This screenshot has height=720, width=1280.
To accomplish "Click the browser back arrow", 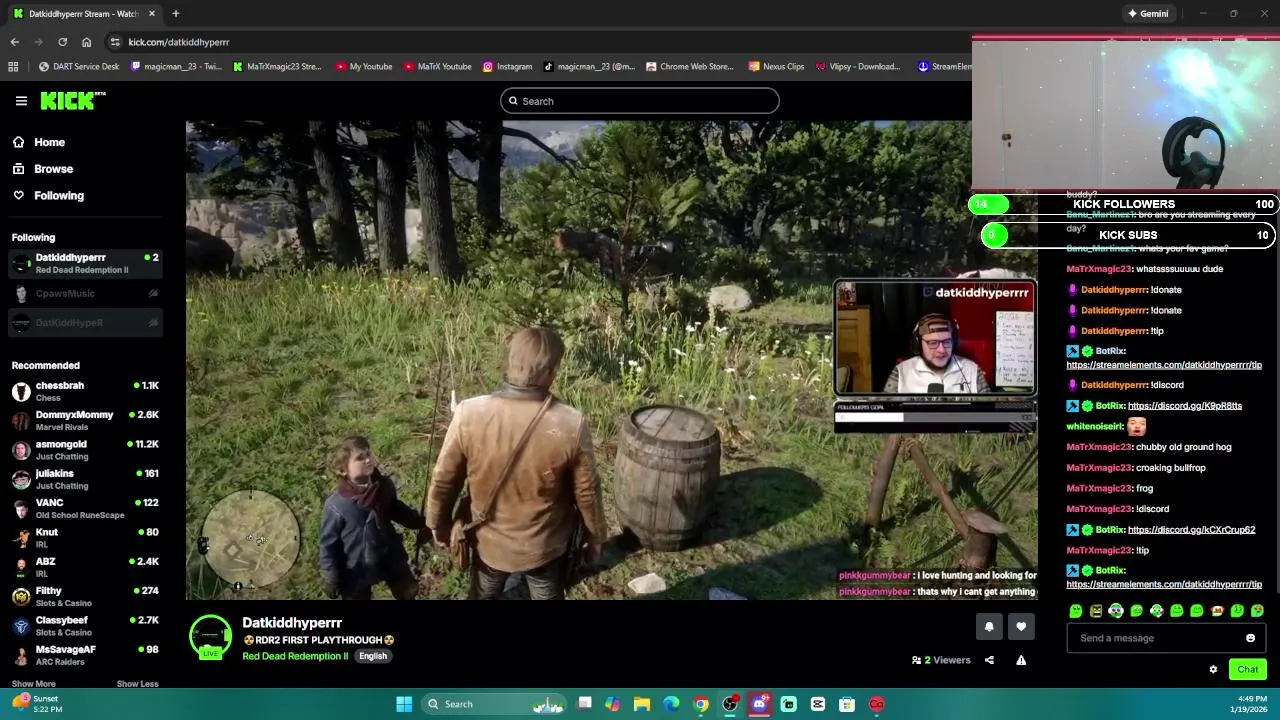I will pyautogui.click(x=14, y=42).
